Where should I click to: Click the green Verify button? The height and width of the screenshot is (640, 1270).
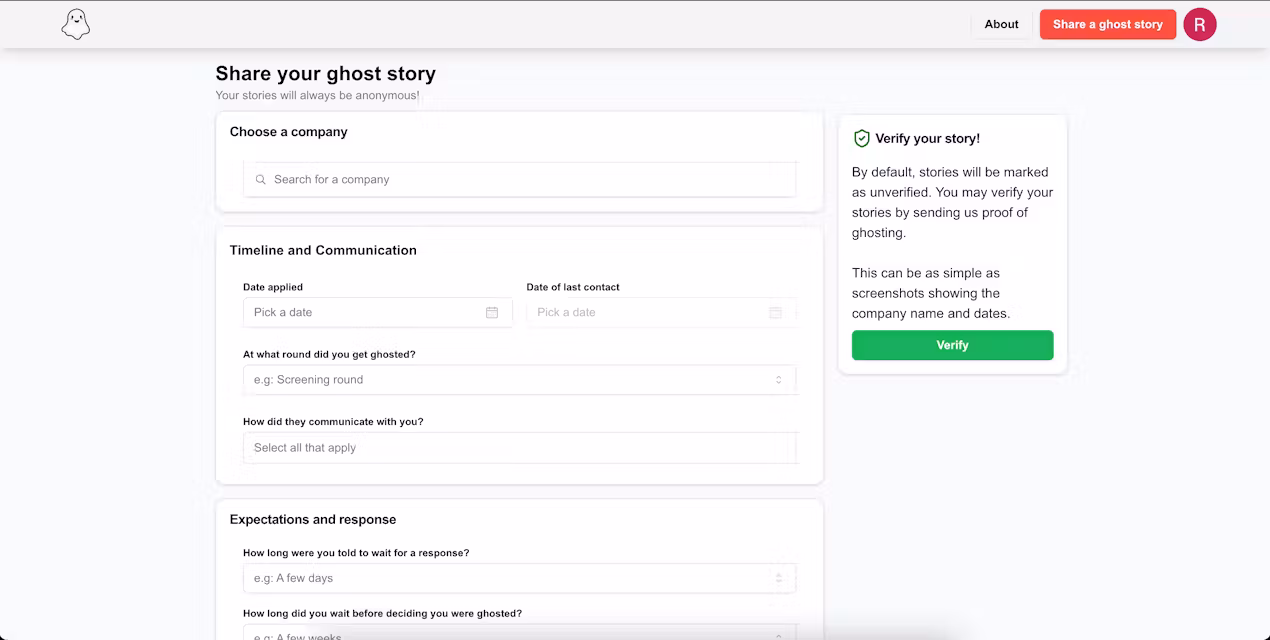pos(952,344)
